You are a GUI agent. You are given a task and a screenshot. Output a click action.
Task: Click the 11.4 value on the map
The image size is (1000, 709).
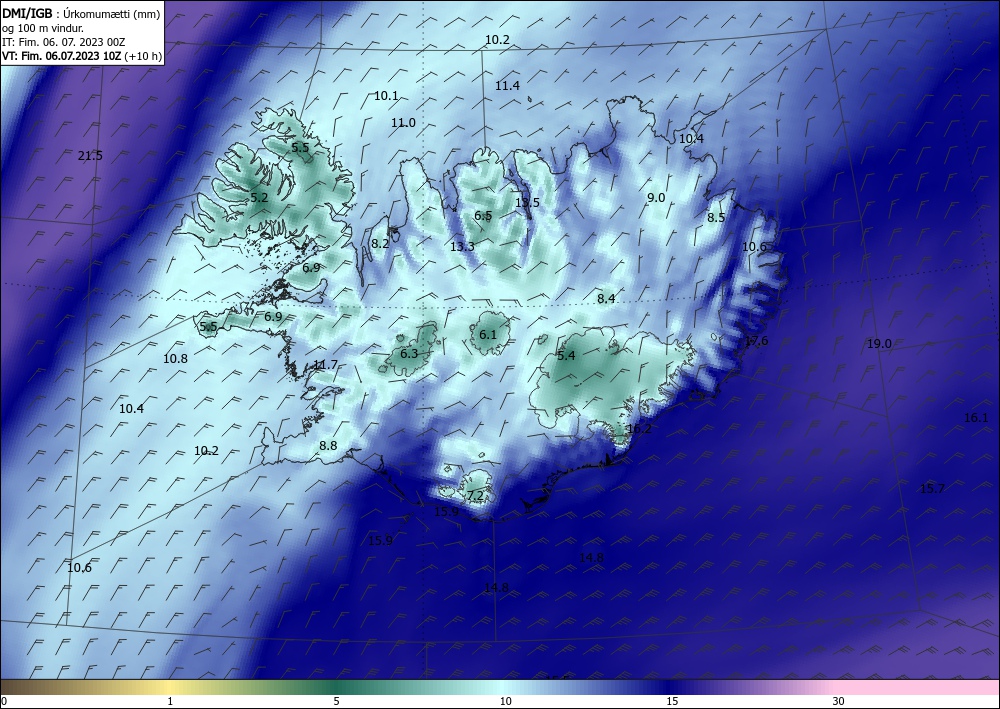508,85
